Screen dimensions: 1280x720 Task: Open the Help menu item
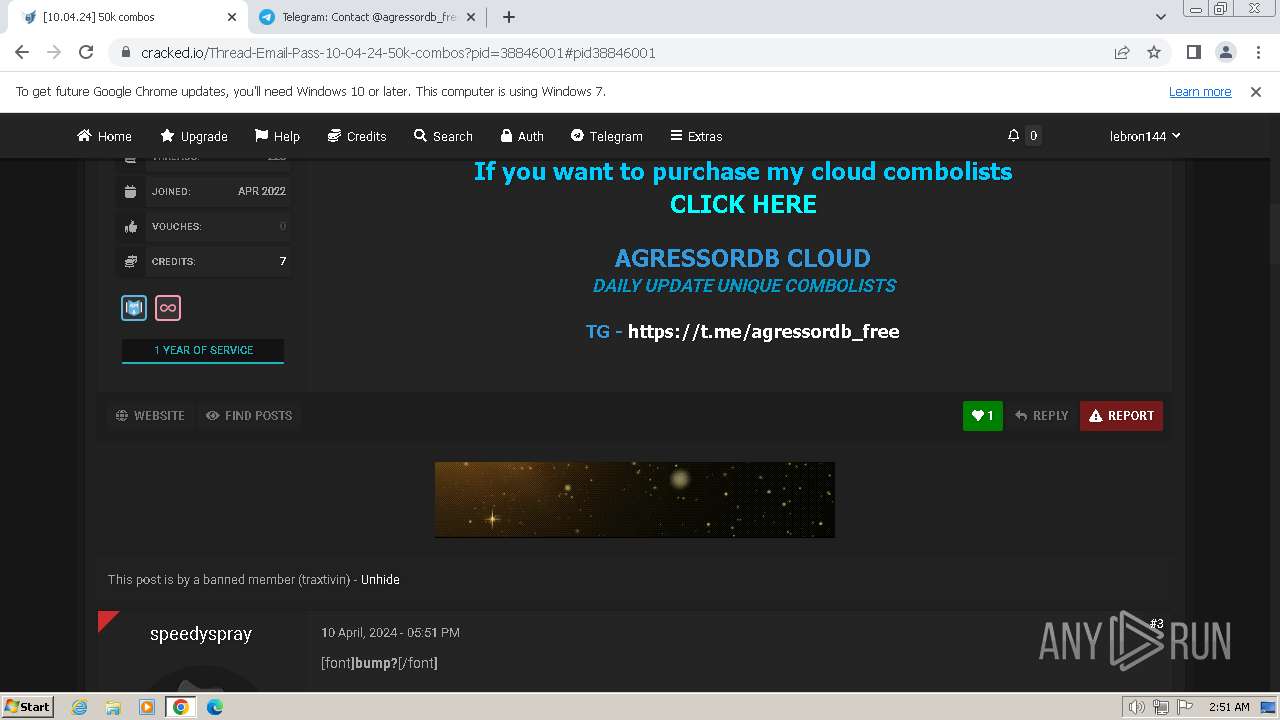click(x=277, y=136)
